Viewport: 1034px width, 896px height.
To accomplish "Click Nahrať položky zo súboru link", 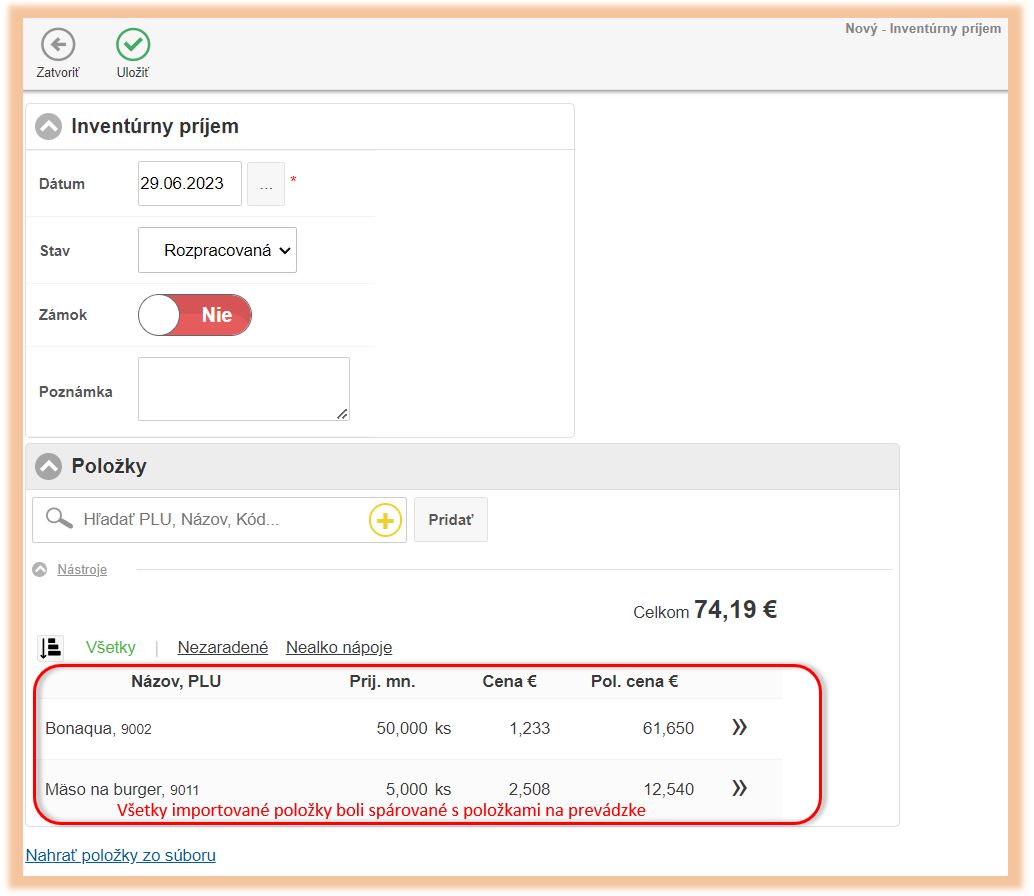I will click(x=120, y=855).
